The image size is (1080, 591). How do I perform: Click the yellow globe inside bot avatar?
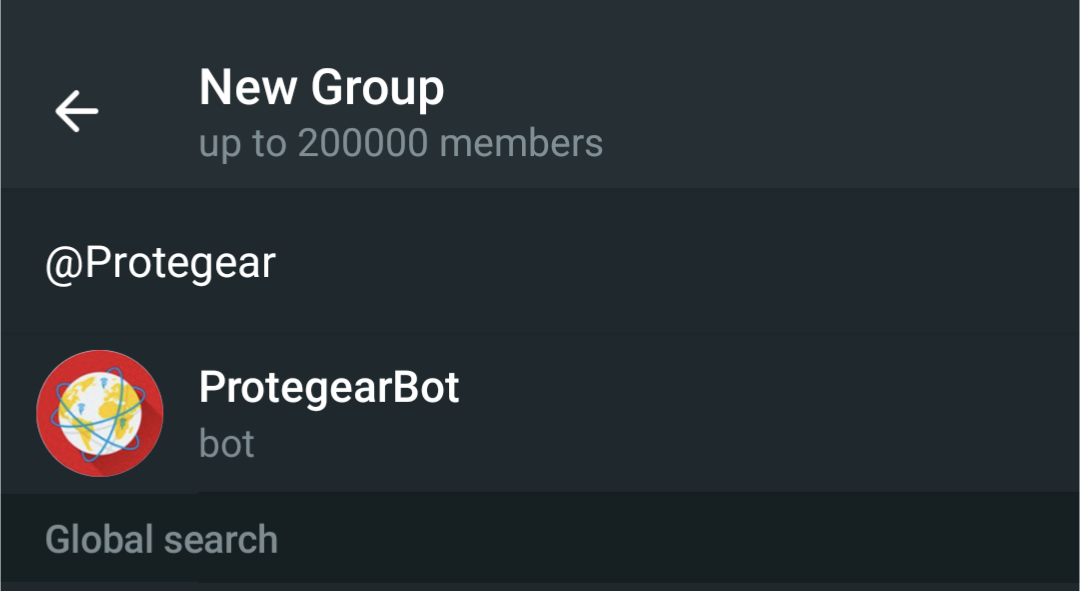point(95,410)
